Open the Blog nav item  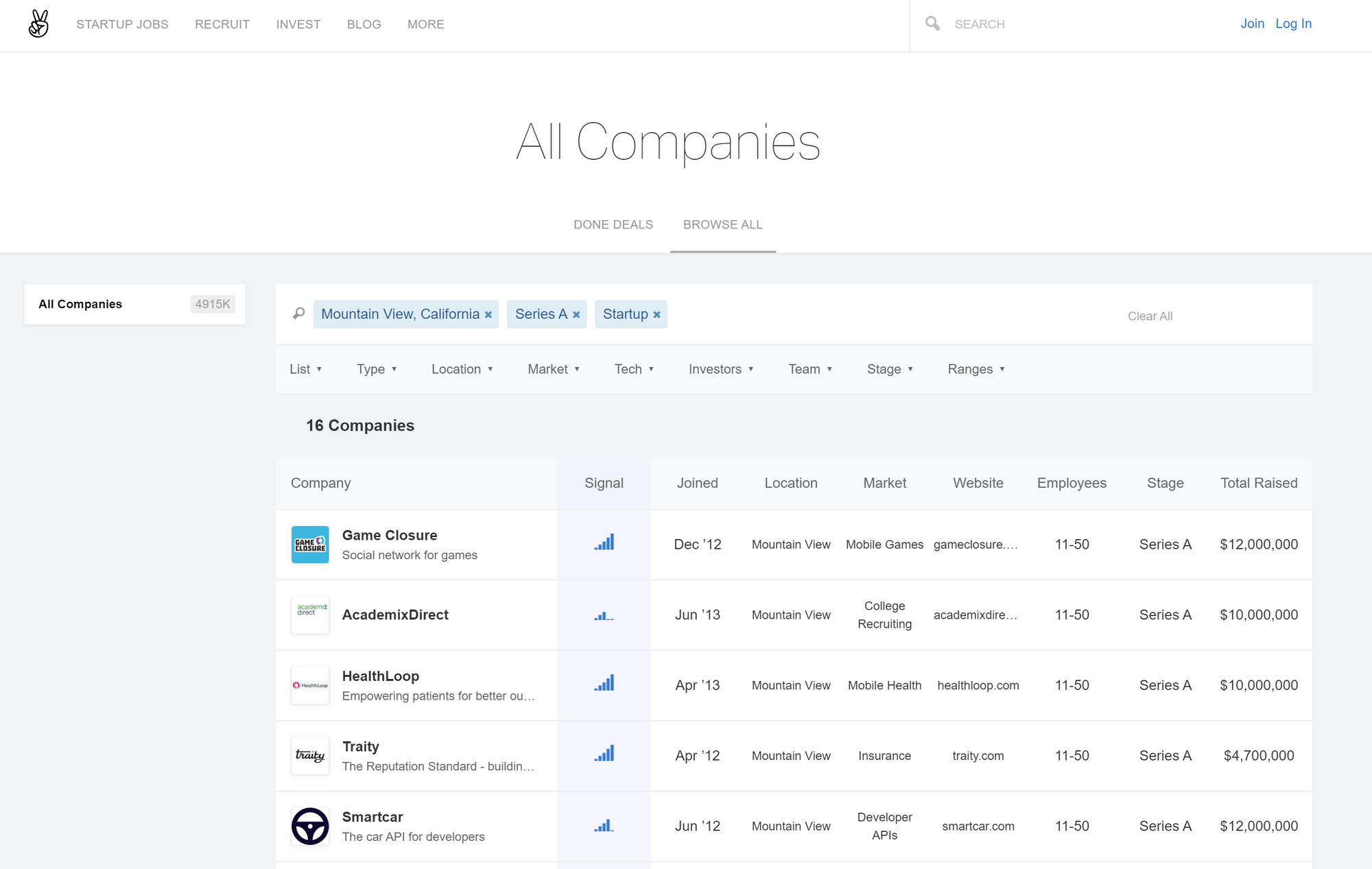[x=364, y=24]
